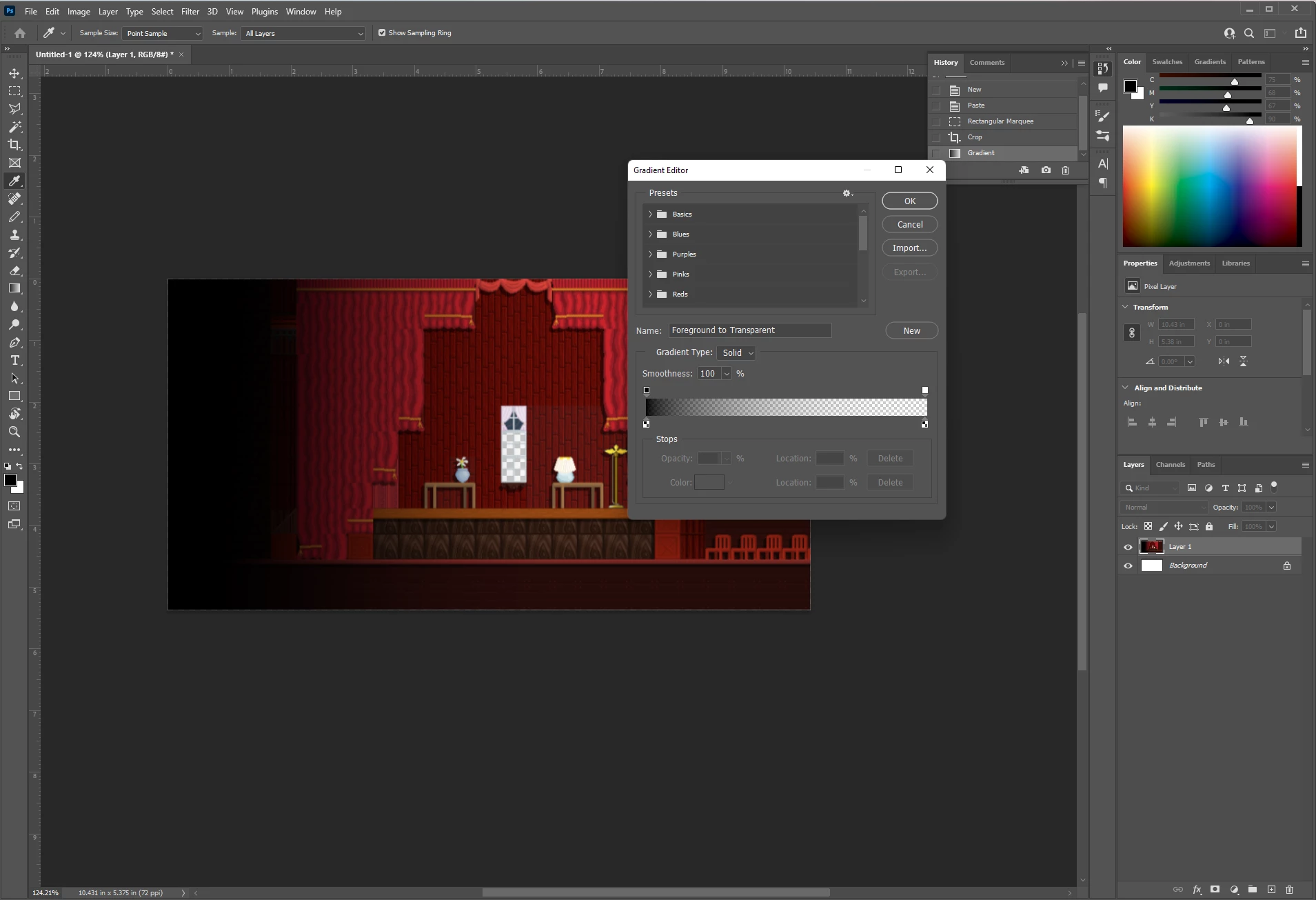Switch to the Channels tab
The height and width of the screenshot is (900, 1316).
(1171, 465)
